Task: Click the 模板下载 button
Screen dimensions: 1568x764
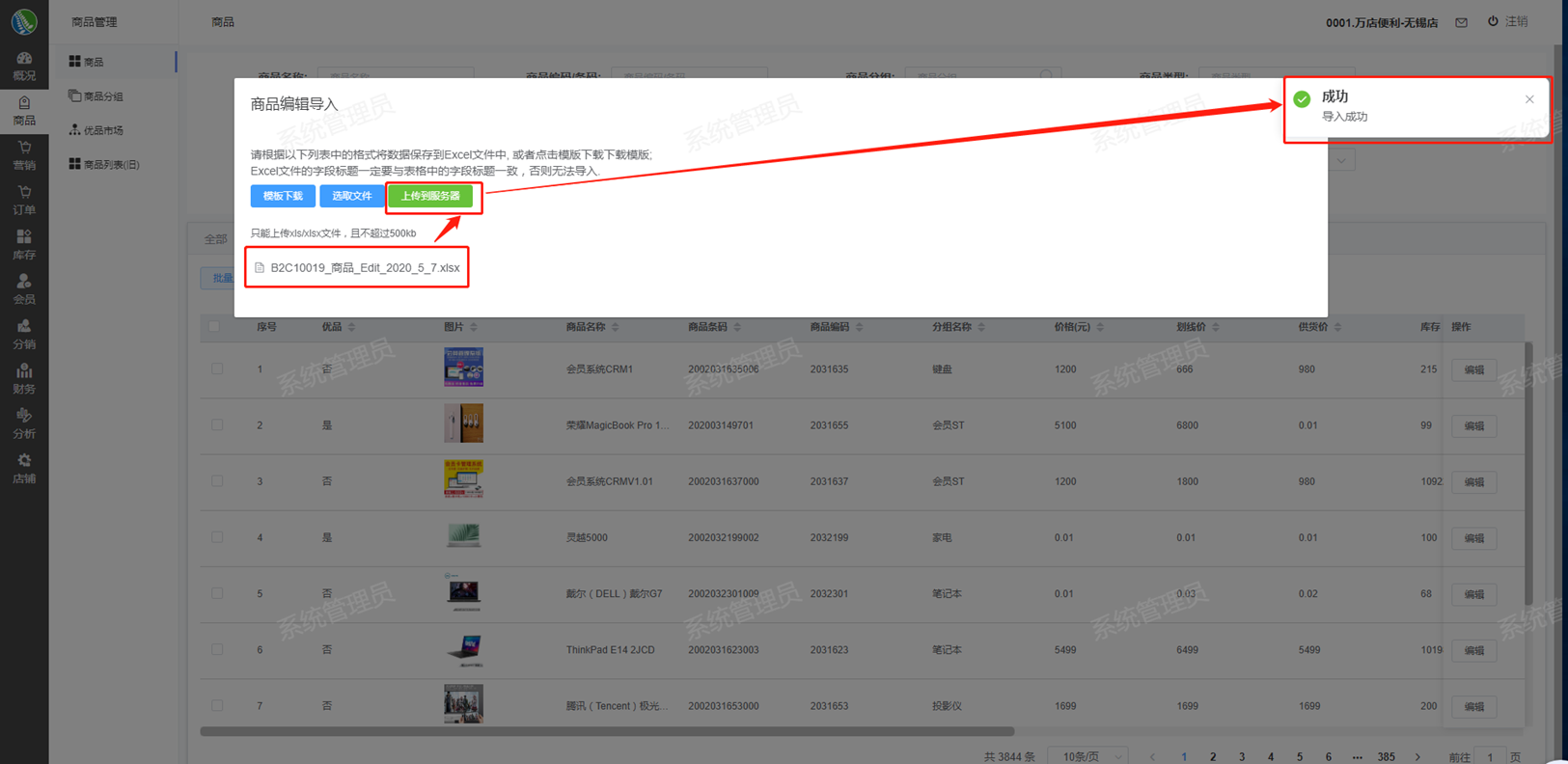Action: (283, 196)
